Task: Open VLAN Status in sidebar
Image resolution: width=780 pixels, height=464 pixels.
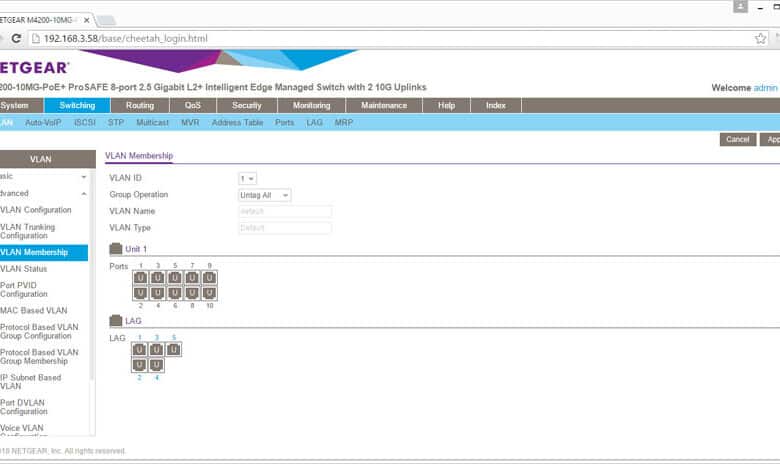Action: 23,269
